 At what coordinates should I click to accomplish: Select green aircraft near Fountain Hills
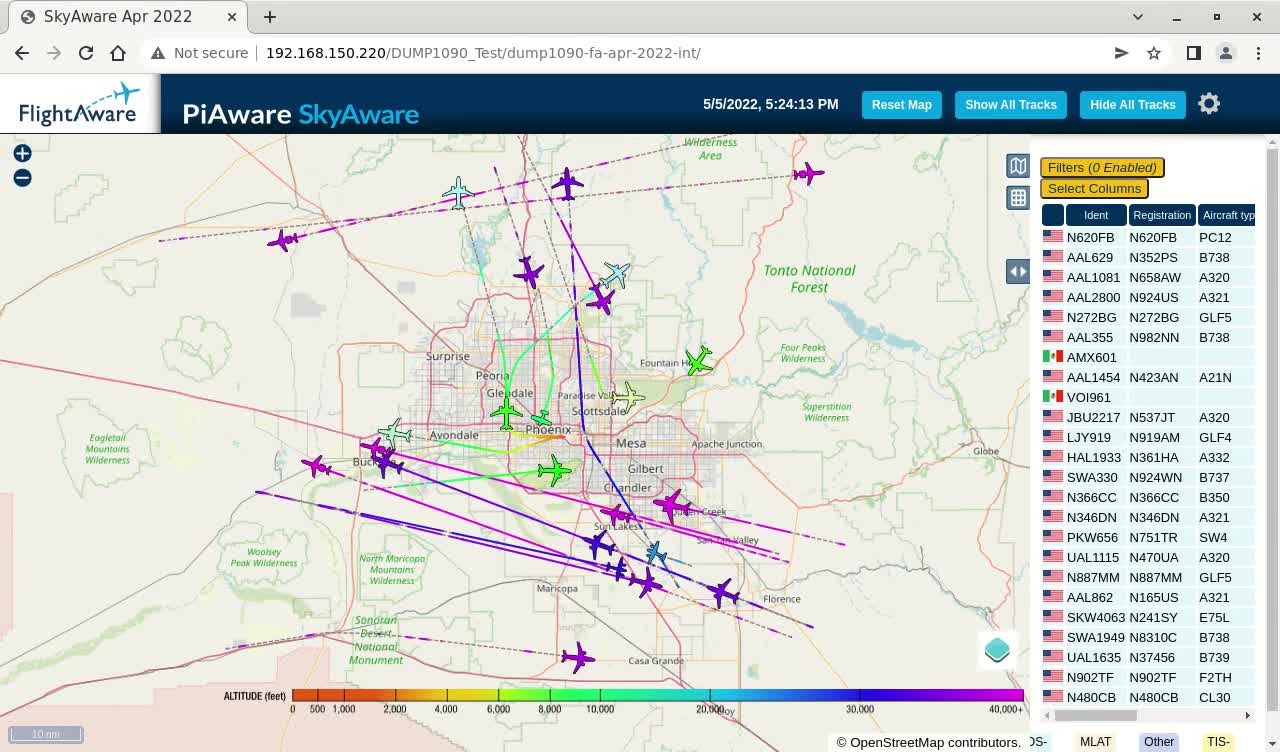point(698,361)
